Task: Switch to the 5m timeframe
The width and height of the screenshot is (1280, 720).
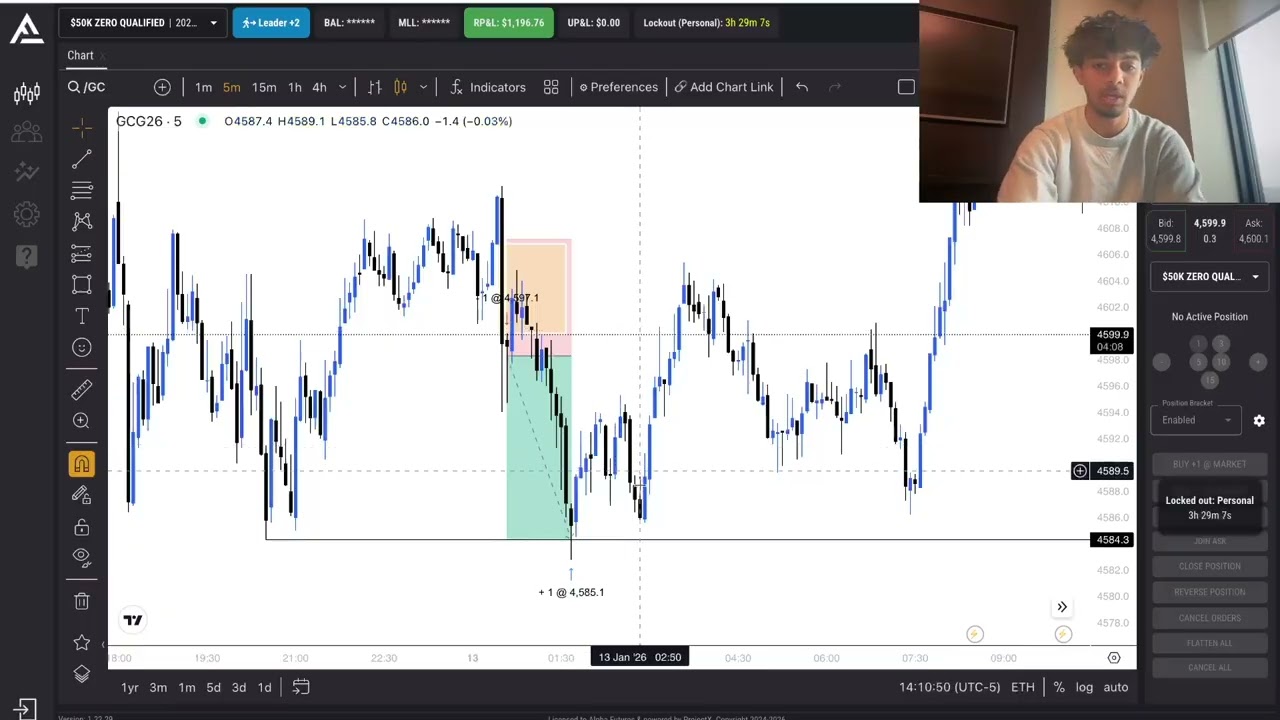Action: pos(231,87)
